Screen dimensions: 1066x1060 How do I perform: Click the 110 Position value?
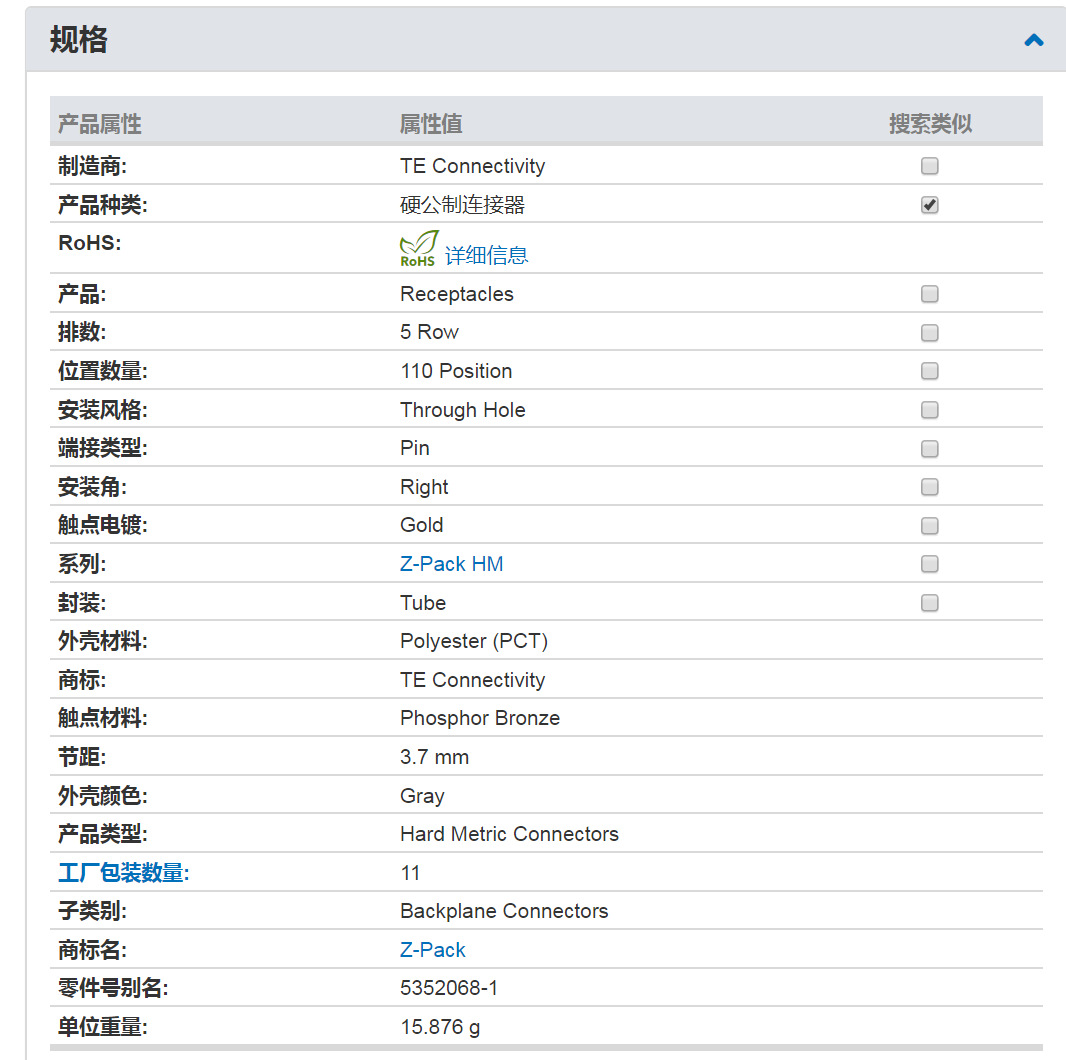pos(456,371)
